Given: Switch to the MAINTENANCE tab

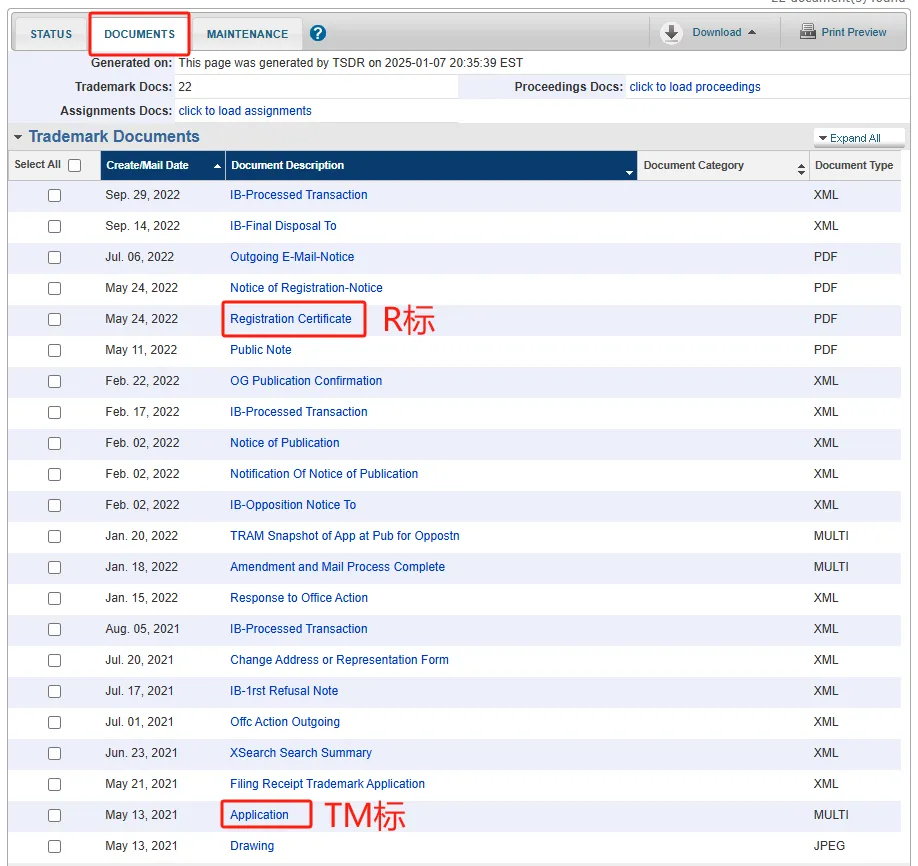Looking at the screenshot, I should (x=247, y=34).
